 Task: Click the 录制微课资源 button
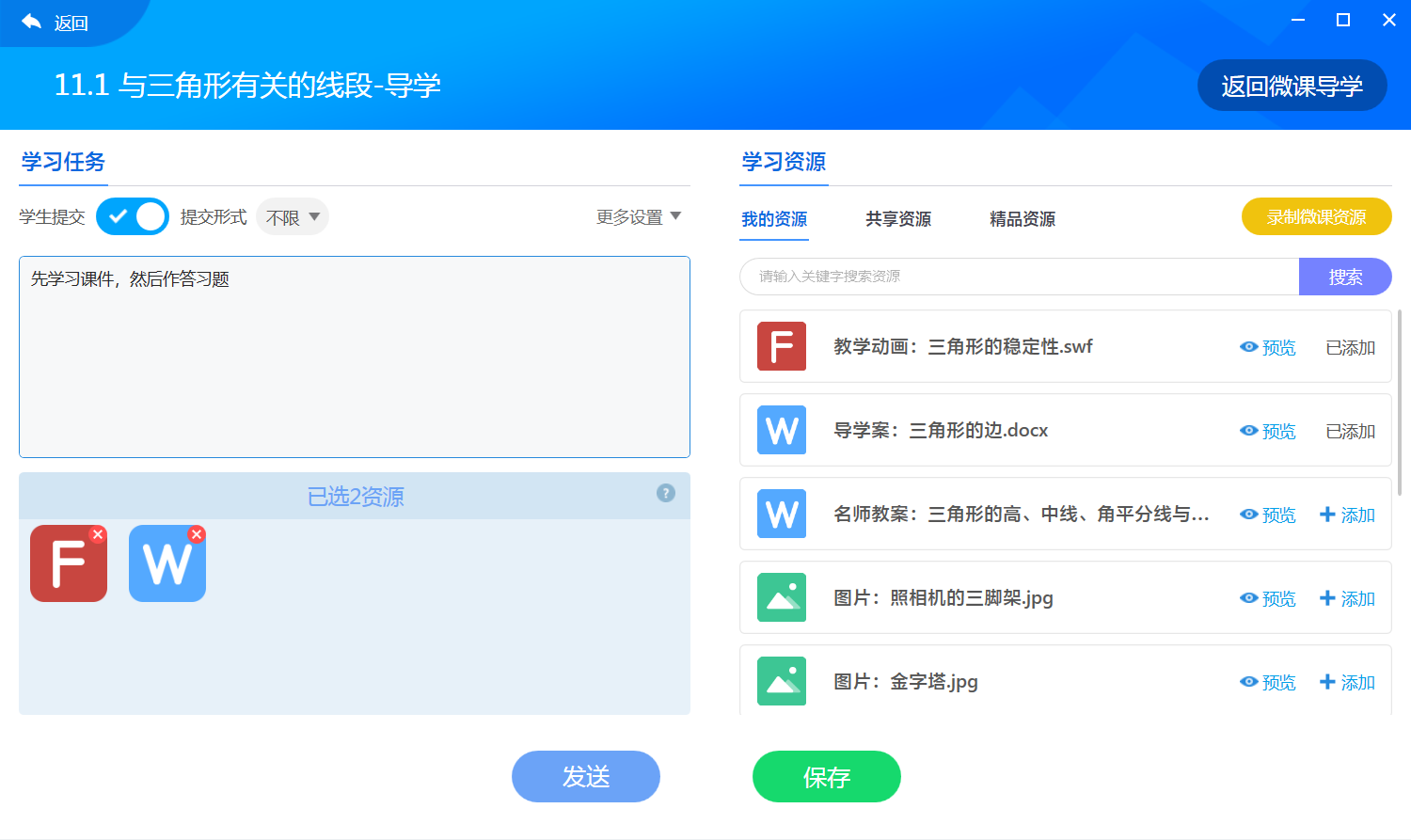click(x=1316, y=216)
